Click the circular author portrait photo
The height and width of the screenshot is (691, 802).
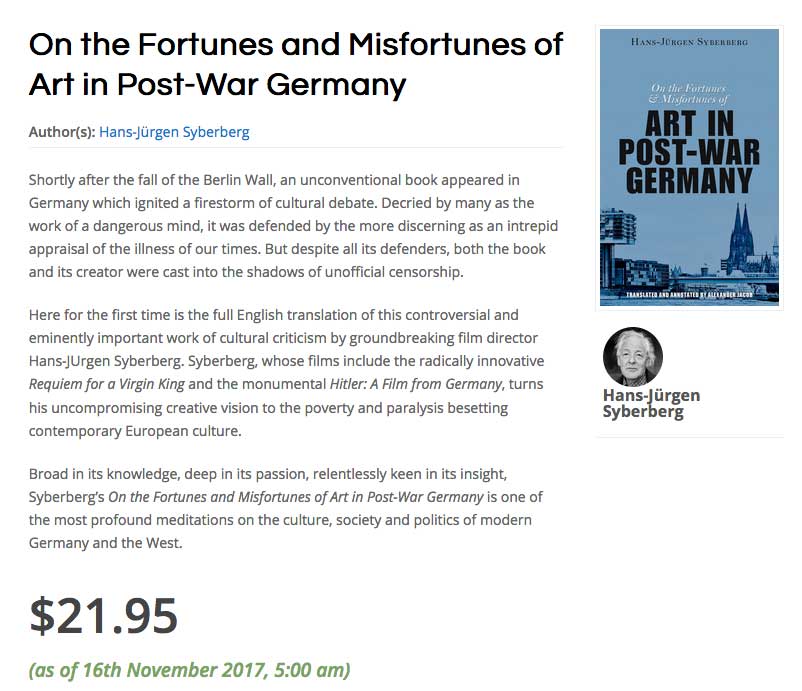pos(632,356)
